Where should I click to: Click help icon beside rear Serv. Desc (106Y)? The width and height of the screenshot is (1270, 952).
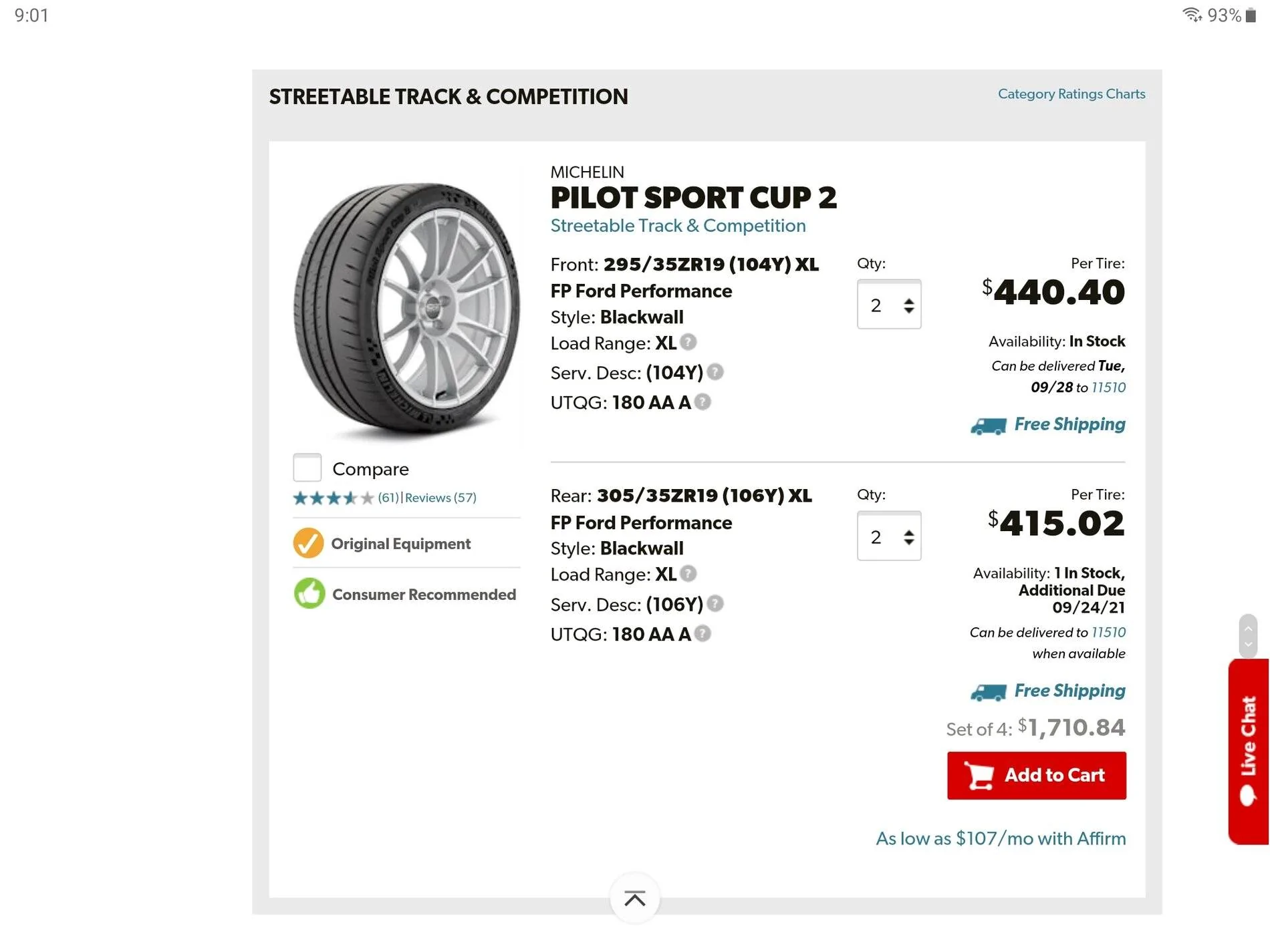[715, 603]
